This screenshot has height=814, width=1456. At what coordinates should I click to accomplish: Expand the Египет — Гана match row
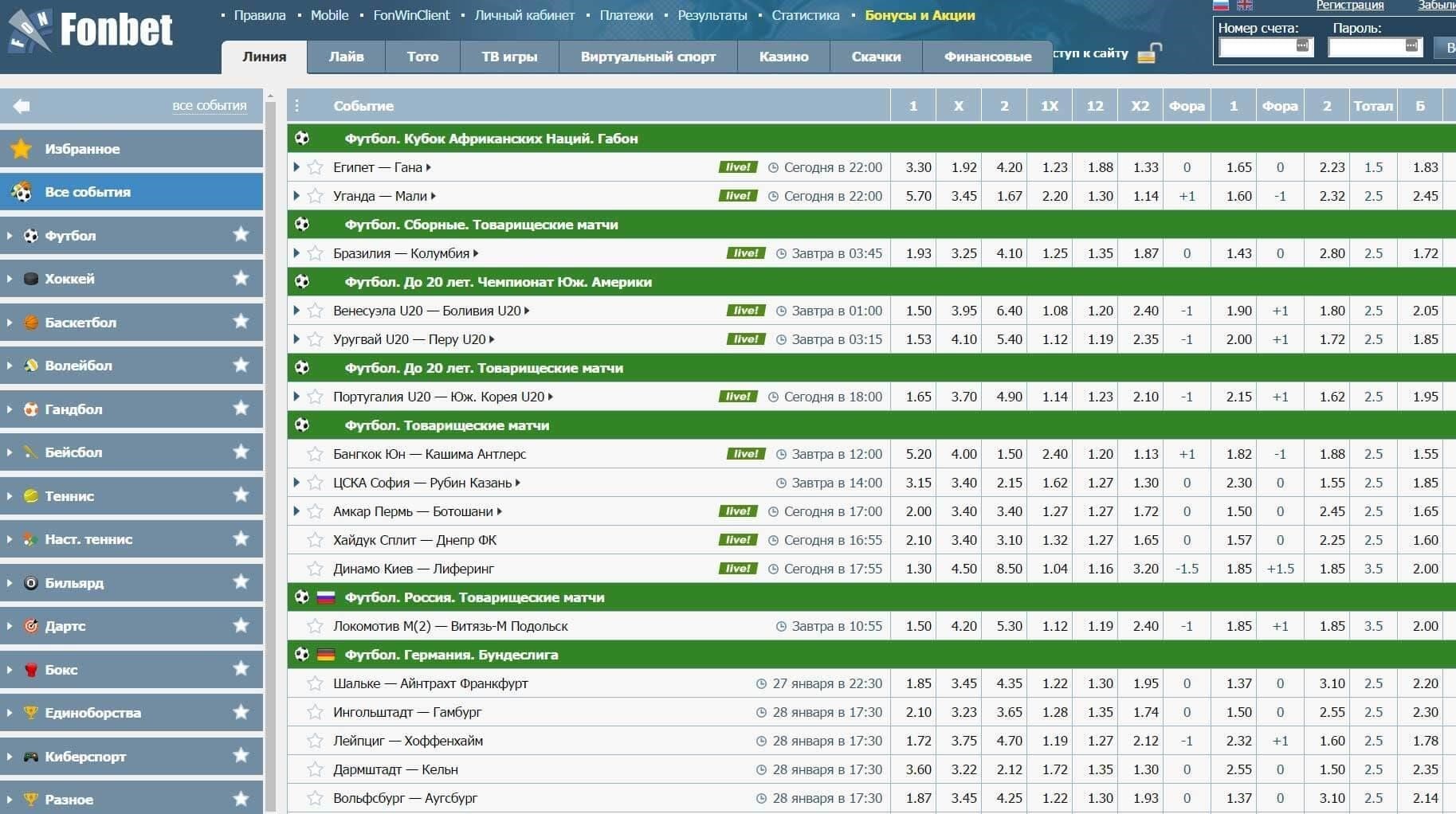(296, 167)
